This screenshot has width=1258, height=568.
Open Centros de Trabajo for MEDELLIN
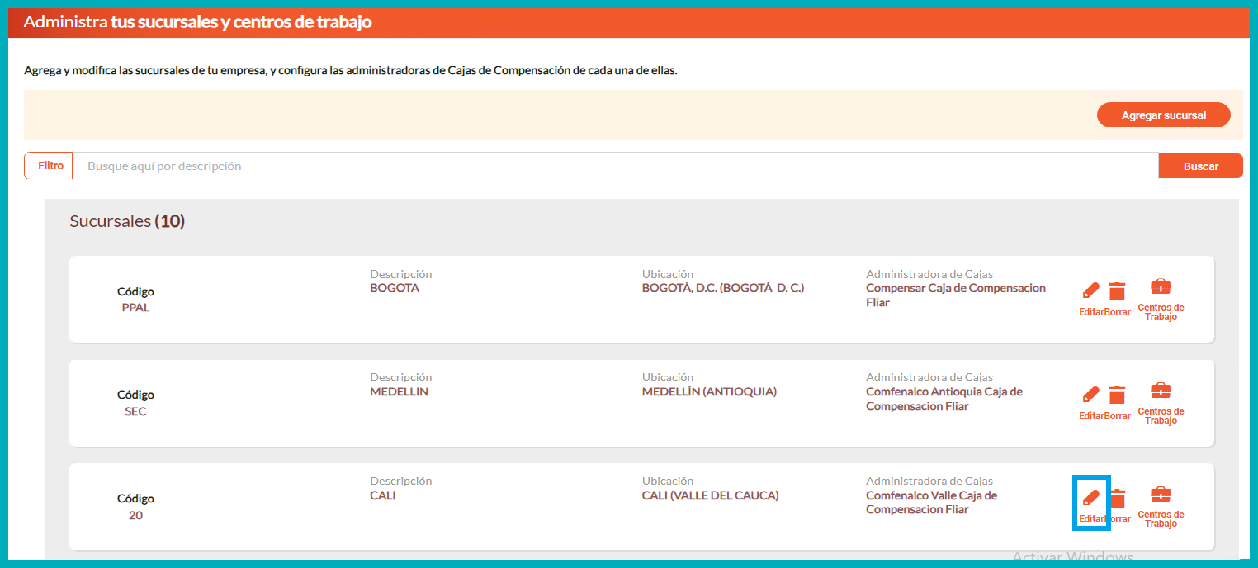[x=1161, y=403]
